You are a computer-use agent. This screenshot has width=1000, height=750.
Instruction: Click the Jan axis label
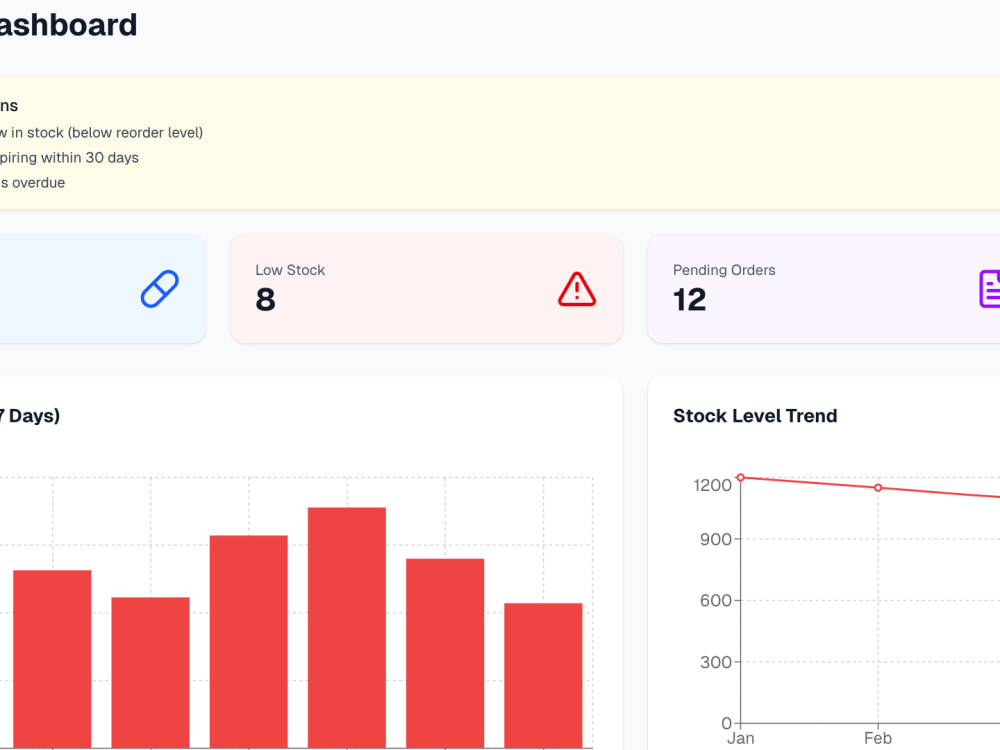point(740,739)
